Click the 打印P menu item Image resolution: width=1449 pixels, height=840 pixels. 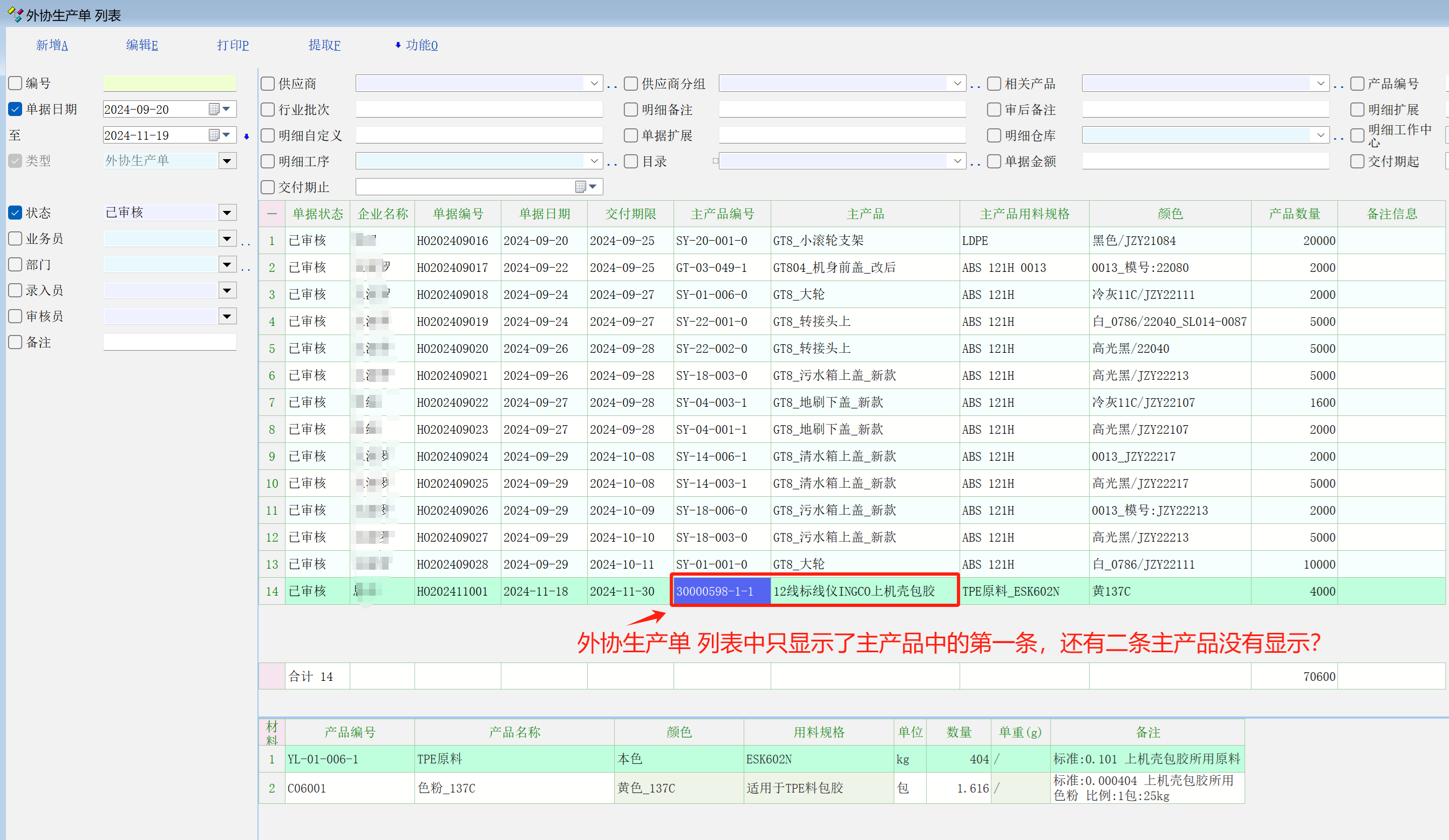pyautogui.click(x=233, y=45)
